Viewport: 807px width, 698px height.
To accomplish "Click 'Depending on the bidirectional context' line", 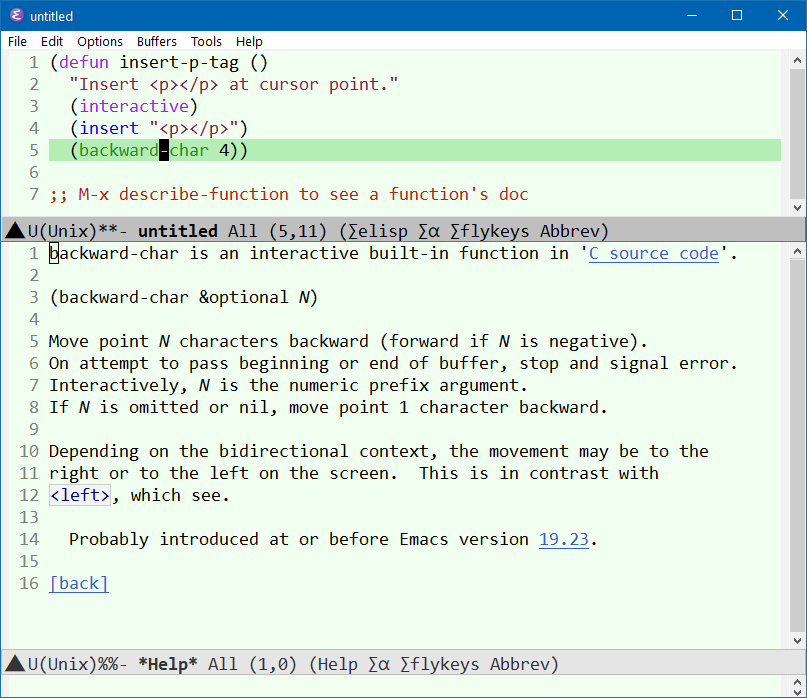I will (x=379, y=451).
